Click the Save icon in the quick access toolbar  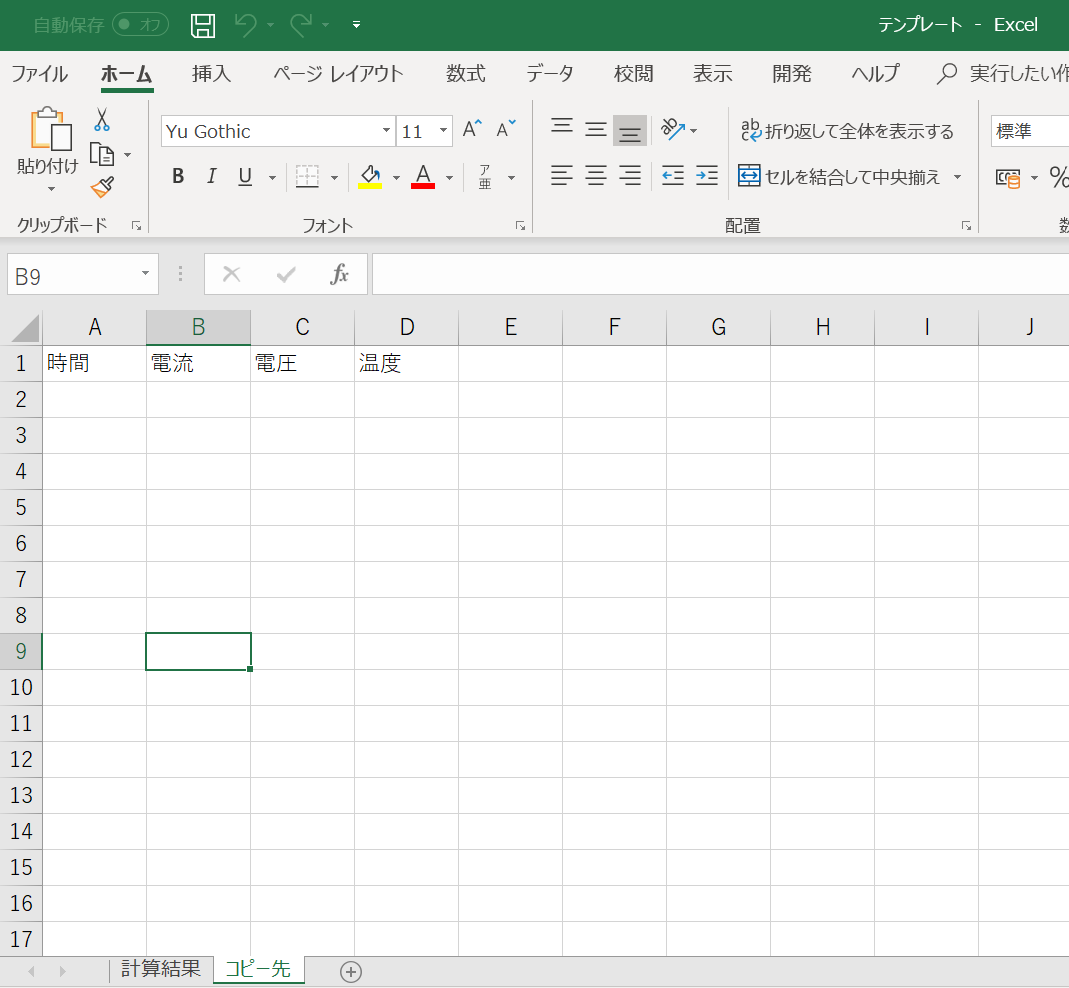pos(202,25)
